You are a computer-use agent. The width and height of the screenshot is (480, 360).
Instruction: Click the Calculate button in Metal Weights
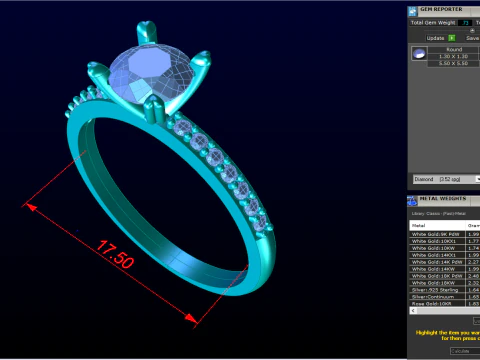click(x=465, y=351)
